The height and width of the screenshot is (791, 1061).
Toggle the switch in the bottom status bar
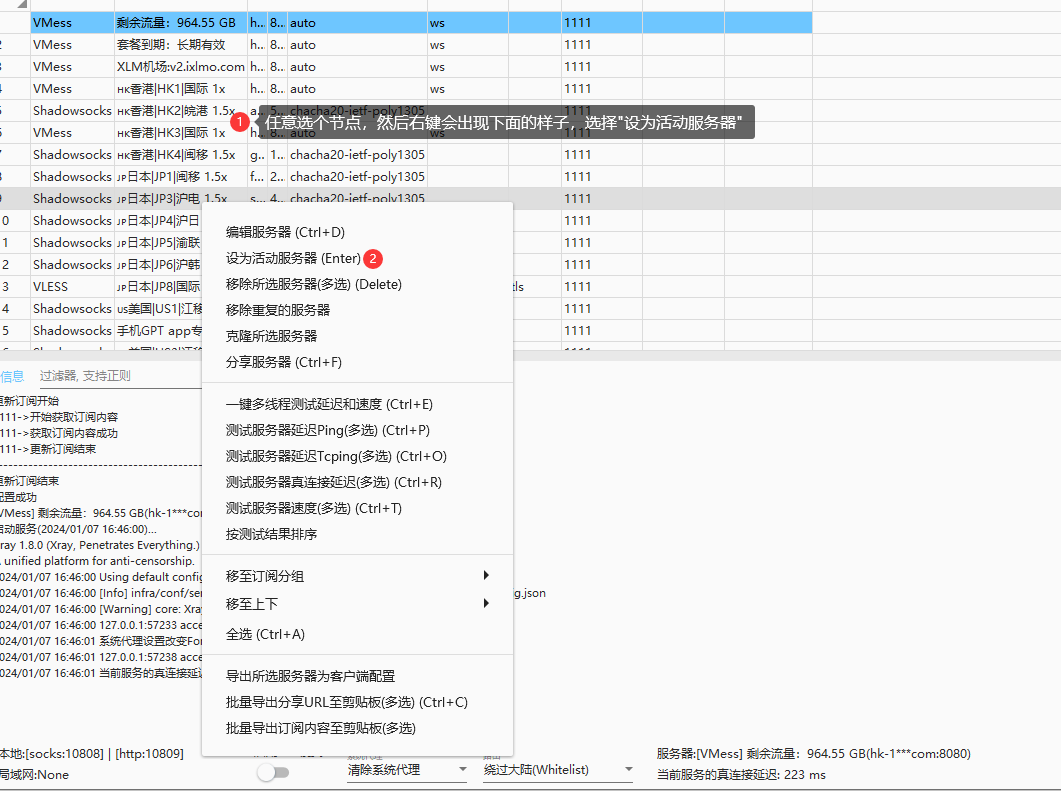coord(272,772)
